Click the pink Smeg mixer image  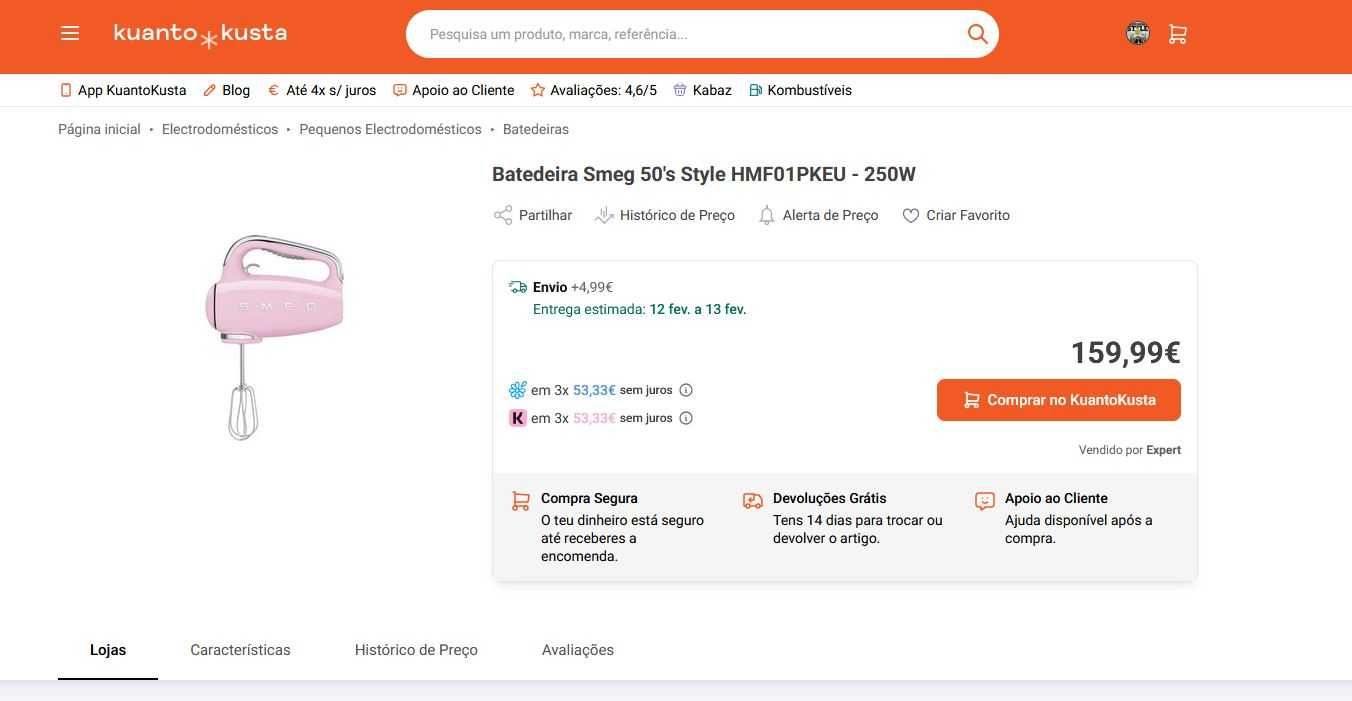(x=274, y=336)
